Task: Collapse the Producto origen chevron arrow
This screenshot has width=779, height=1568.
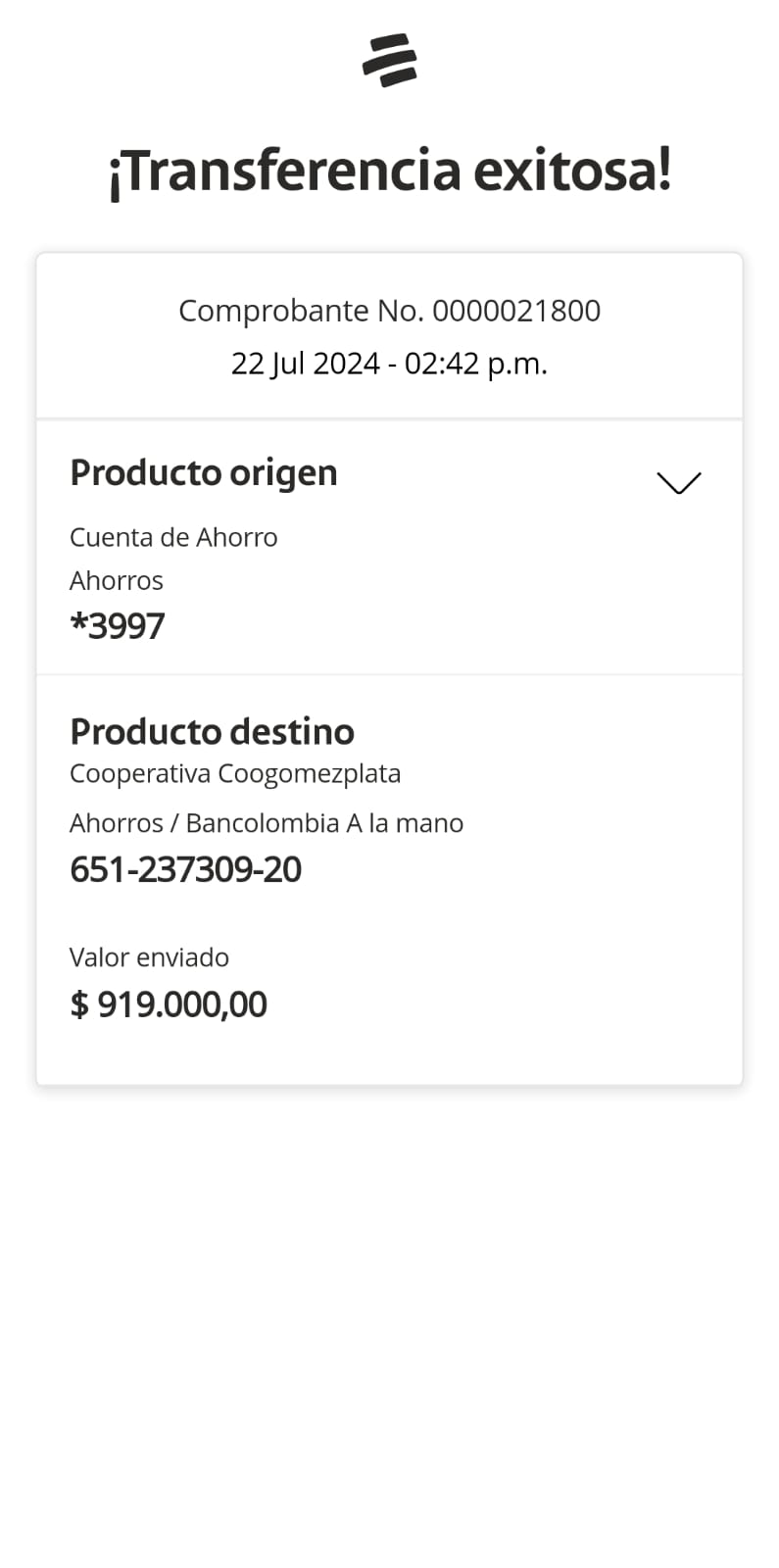Action: pos(678,482)
